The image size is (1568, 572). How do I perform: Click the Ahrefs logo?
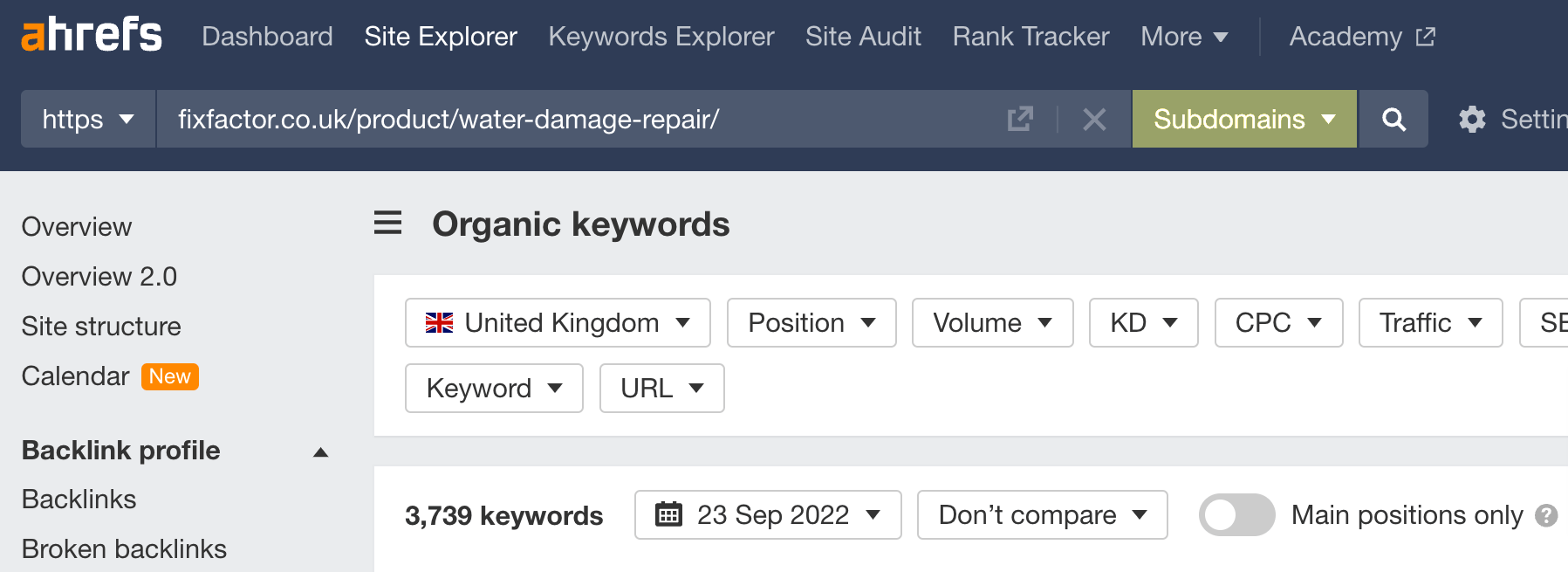click(92, 35)
